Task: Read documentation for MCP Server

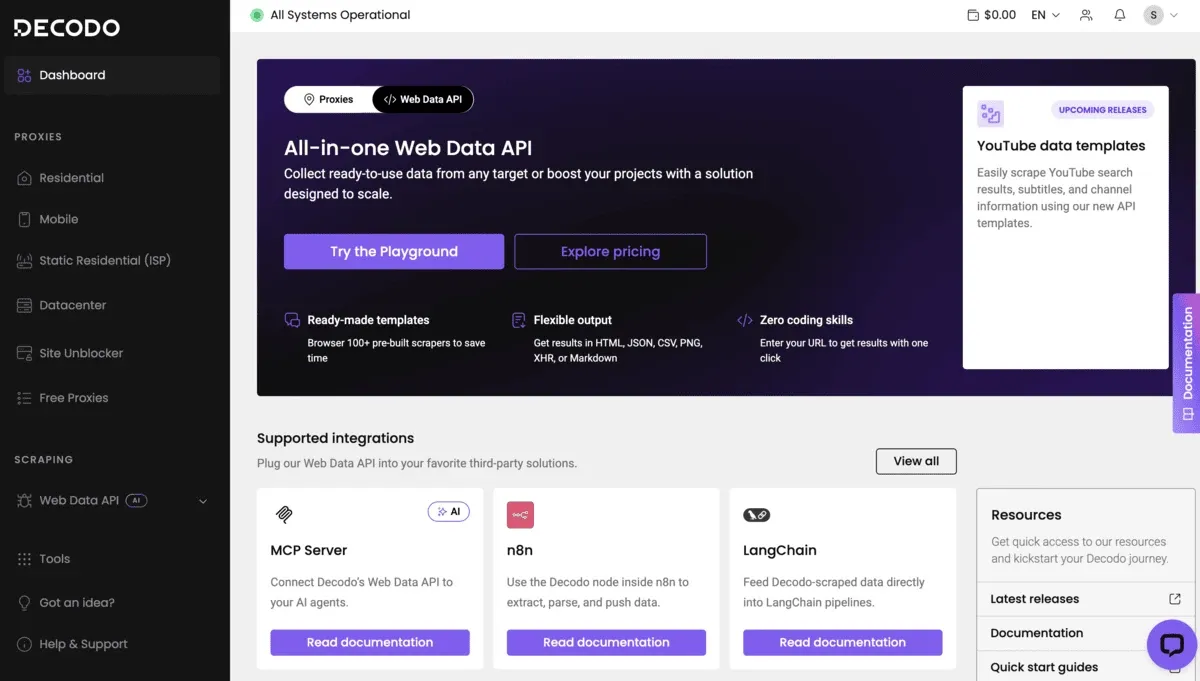Action: click(x=370, y=642)
